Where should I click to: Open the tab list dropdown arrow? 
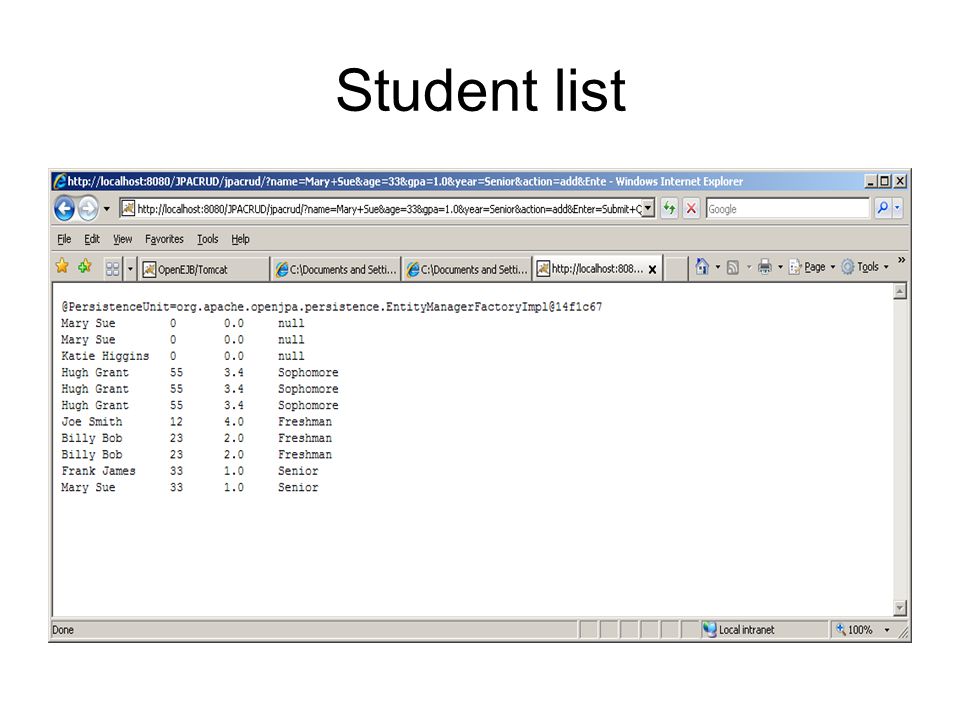130,269
